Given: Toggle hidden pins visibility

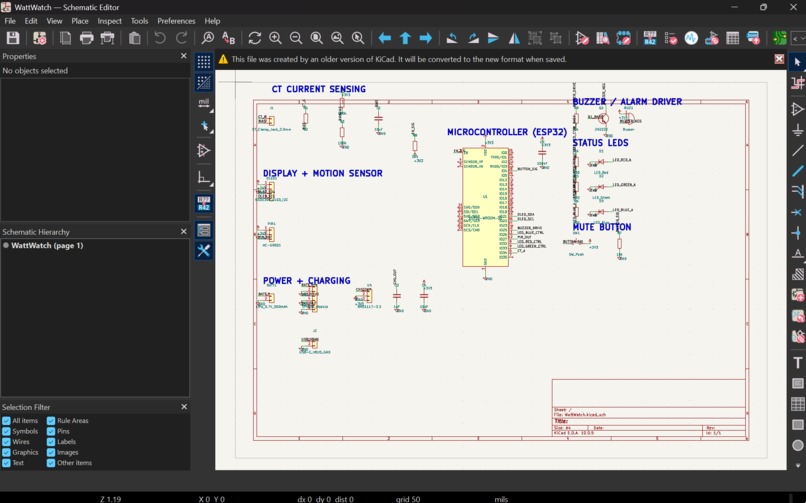Looking at the screenshot, I should point(204,151).
